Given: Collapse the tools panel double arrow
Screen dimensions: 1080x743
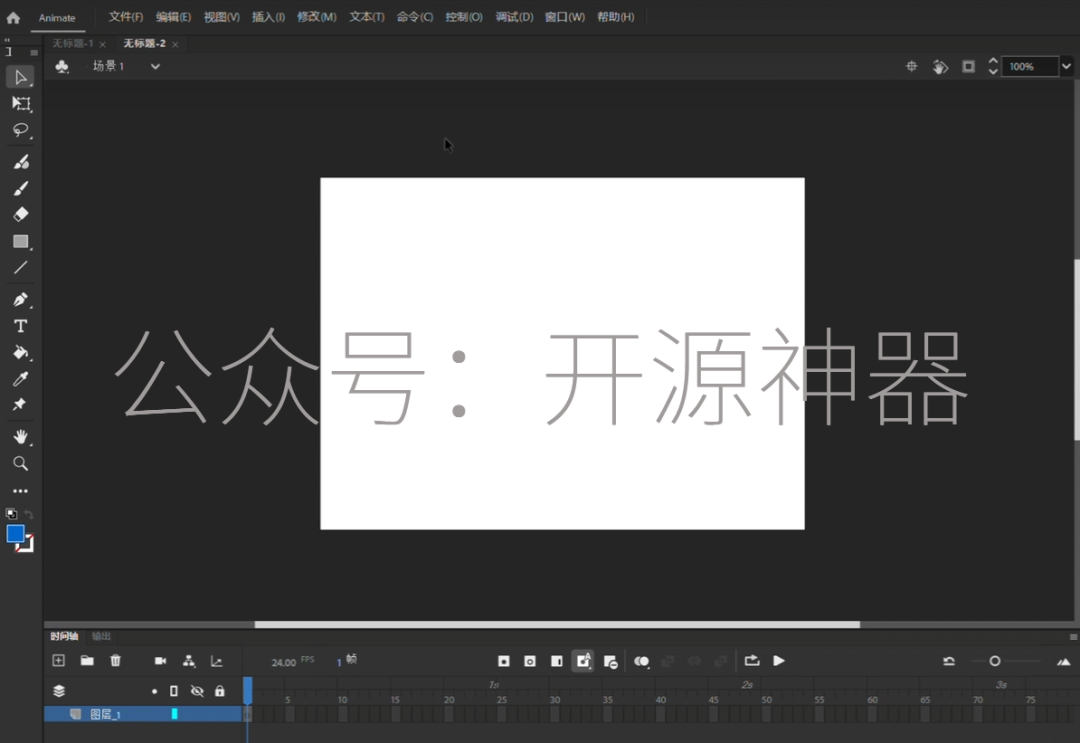Looking at the screenshot, I should point(8,40).
